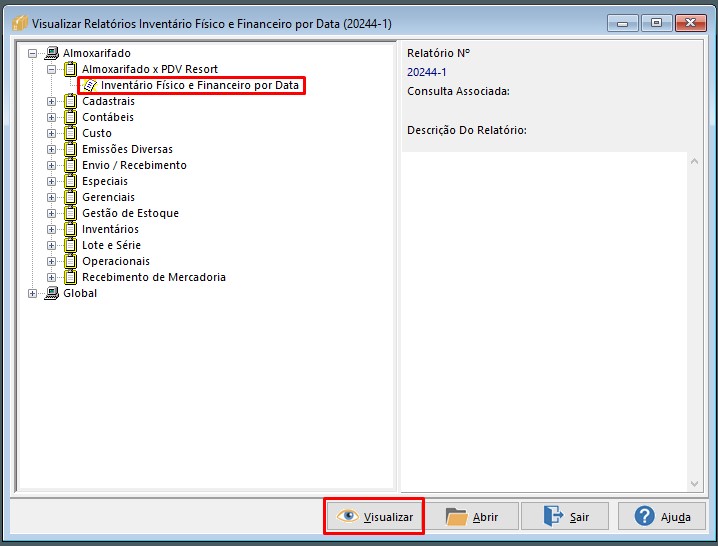Expand the Especiais folder
Screen dimensions: 718x546
click(x=51, y=182)
